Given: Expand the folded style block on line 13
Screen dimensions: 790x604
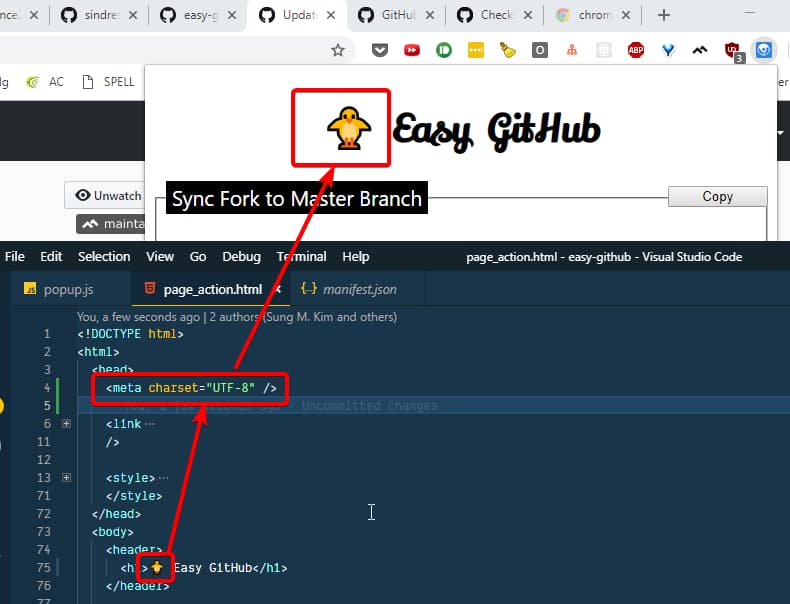Looking at the screenshot, I should 67,478.
